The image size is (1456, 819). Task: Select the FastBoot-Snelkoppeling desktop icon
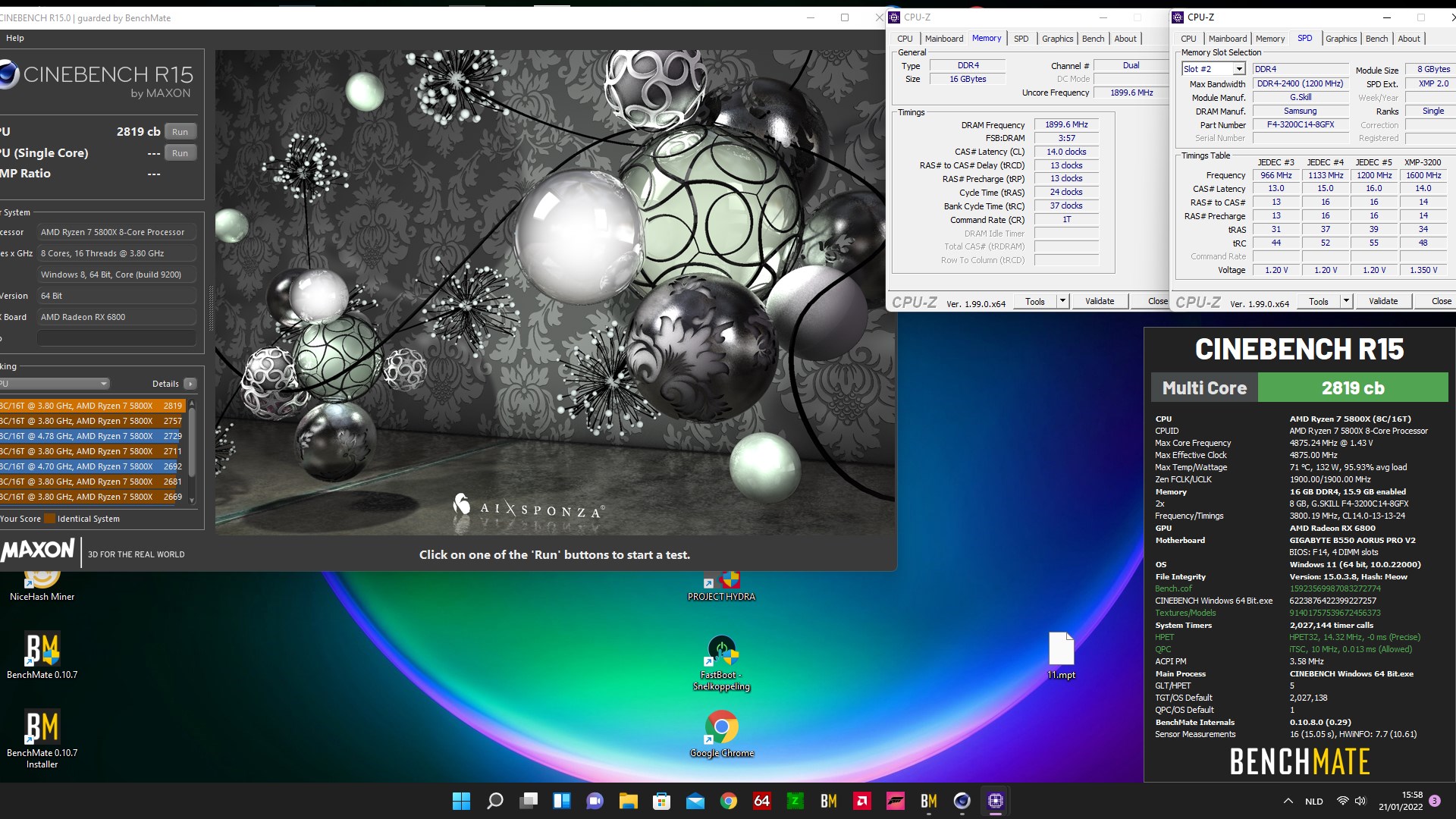point(721,663)
